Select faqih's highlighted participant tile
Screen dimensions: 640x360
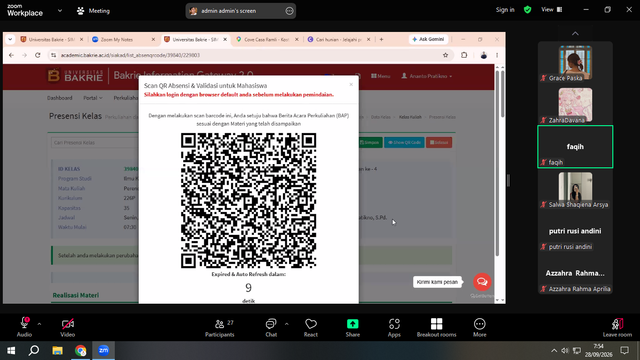[575, 147]
